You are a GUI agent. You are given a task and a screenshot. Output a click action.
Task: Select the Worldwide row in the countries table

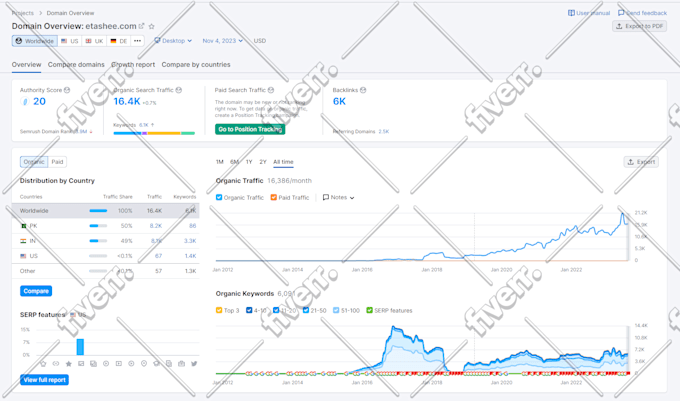click(x=105, y=211)
